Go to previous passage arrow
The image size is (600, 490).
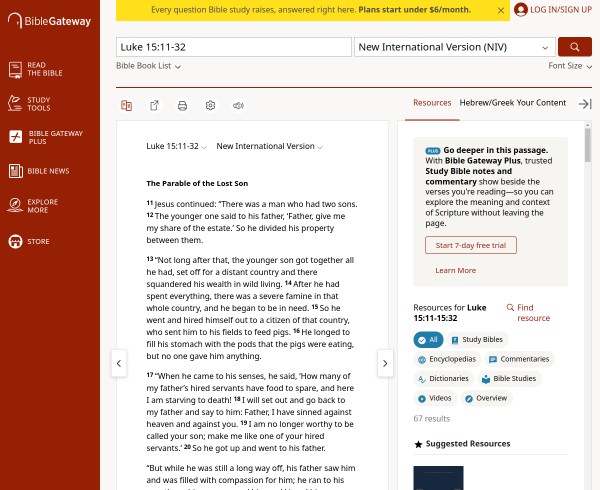coord(119,363)
